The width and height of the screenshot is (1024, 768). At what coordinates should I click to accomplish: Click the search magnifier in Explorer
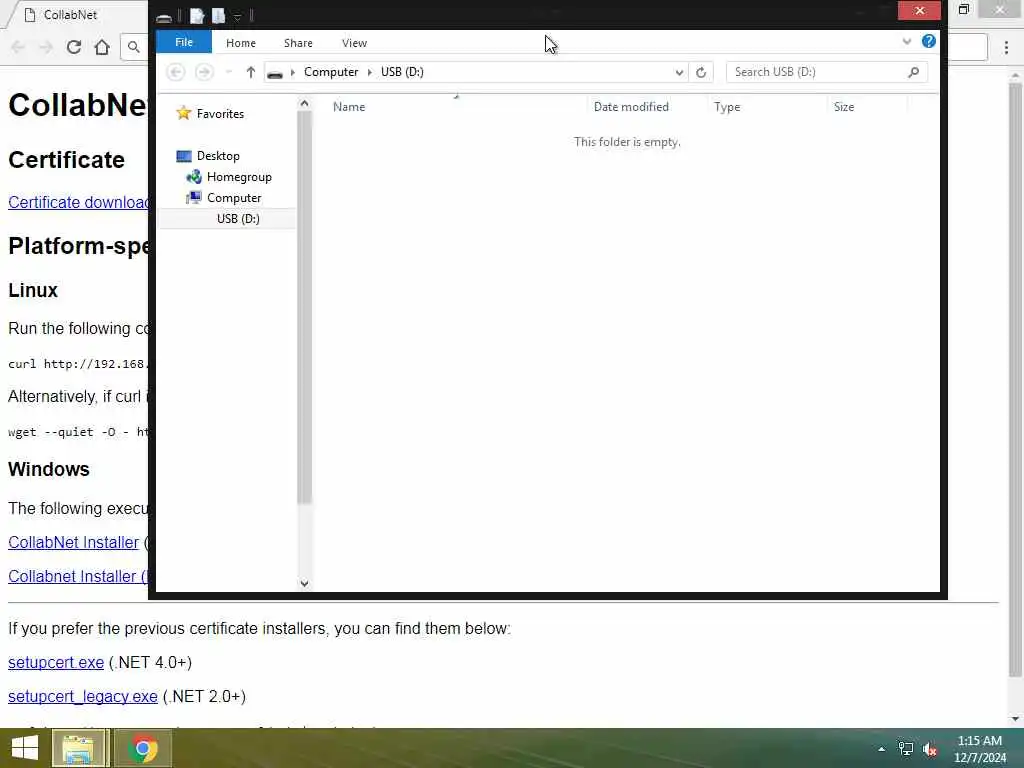tap(914, 72)
